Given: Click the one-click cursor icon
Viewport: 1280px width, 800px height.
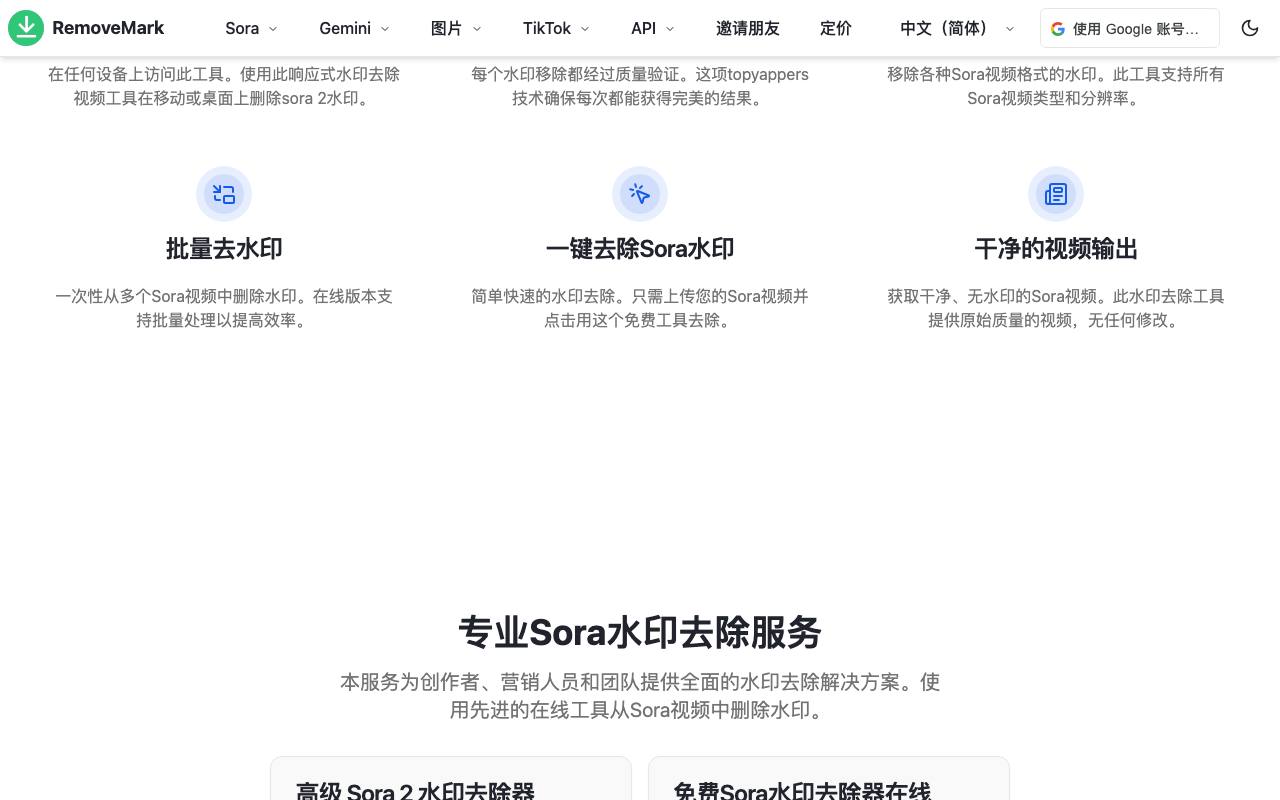Looking at the screenshot, I should 640,194.
